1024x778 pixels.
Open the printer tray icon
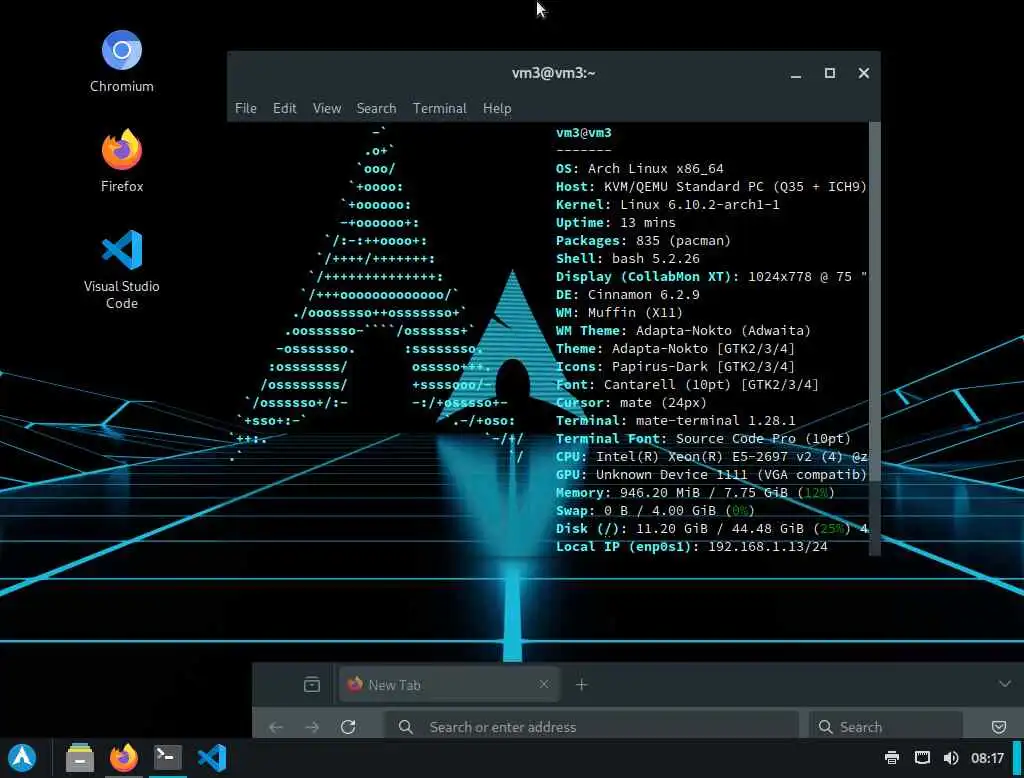click(x=891, y=758)
